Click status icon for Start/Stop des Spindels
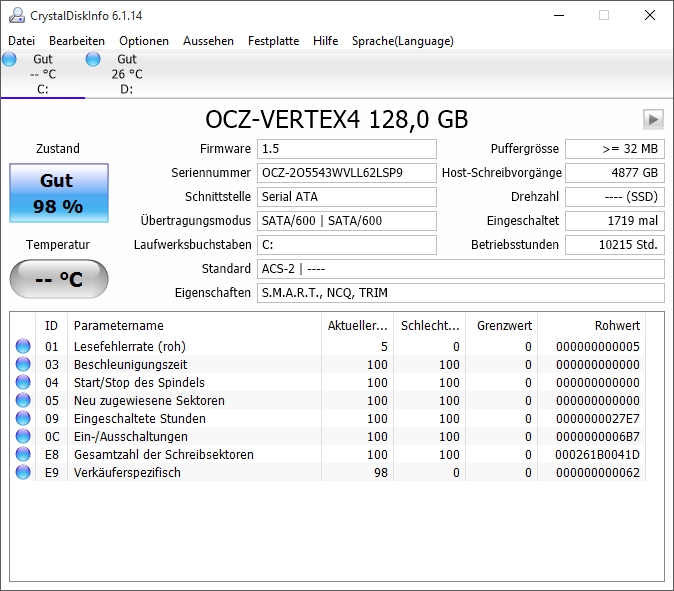Screen dimensions: 674x591 23,382
